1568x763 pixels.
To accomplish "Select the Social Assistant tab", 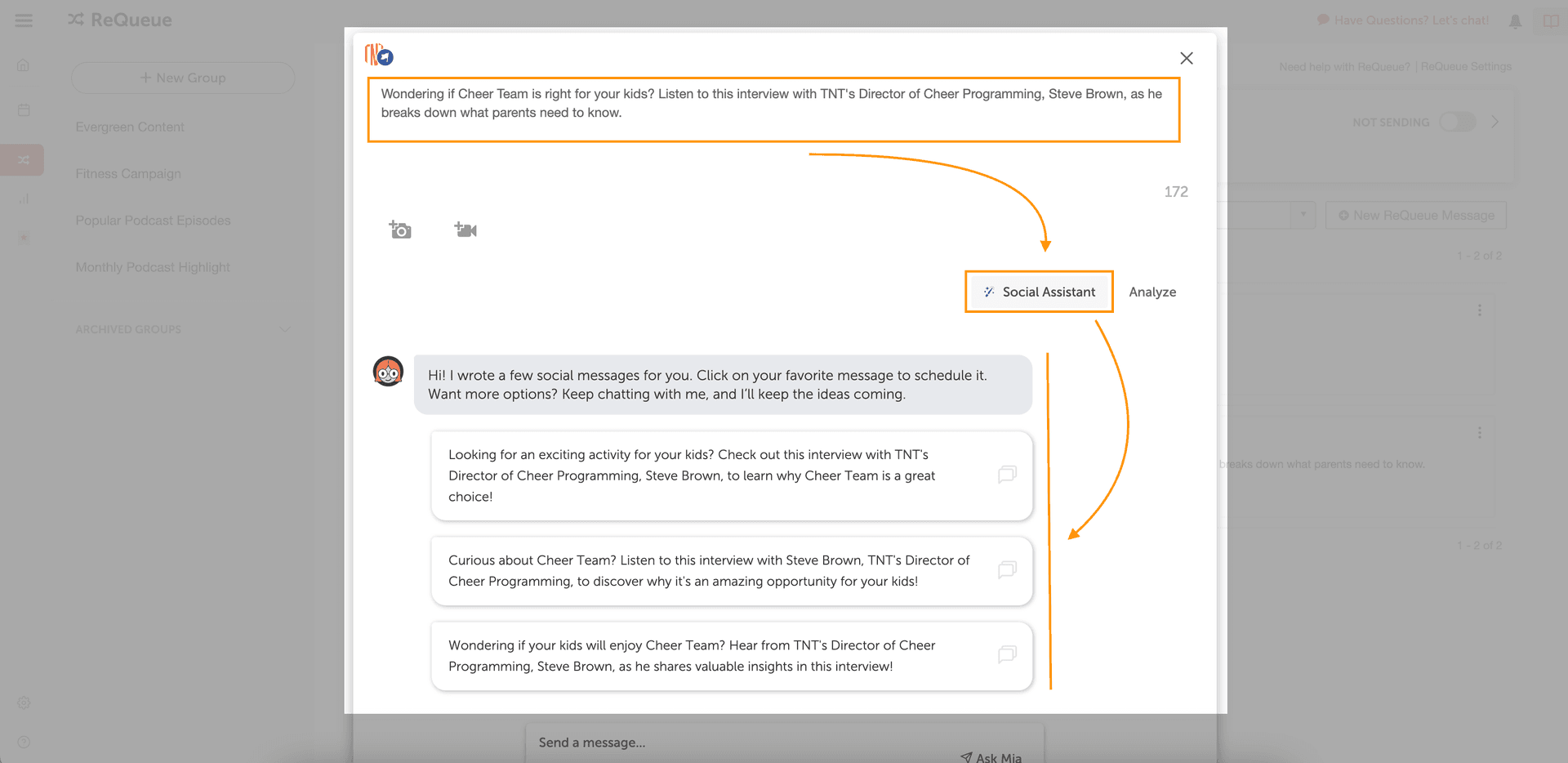I will pyautogui.click(x=1039, y=292).
